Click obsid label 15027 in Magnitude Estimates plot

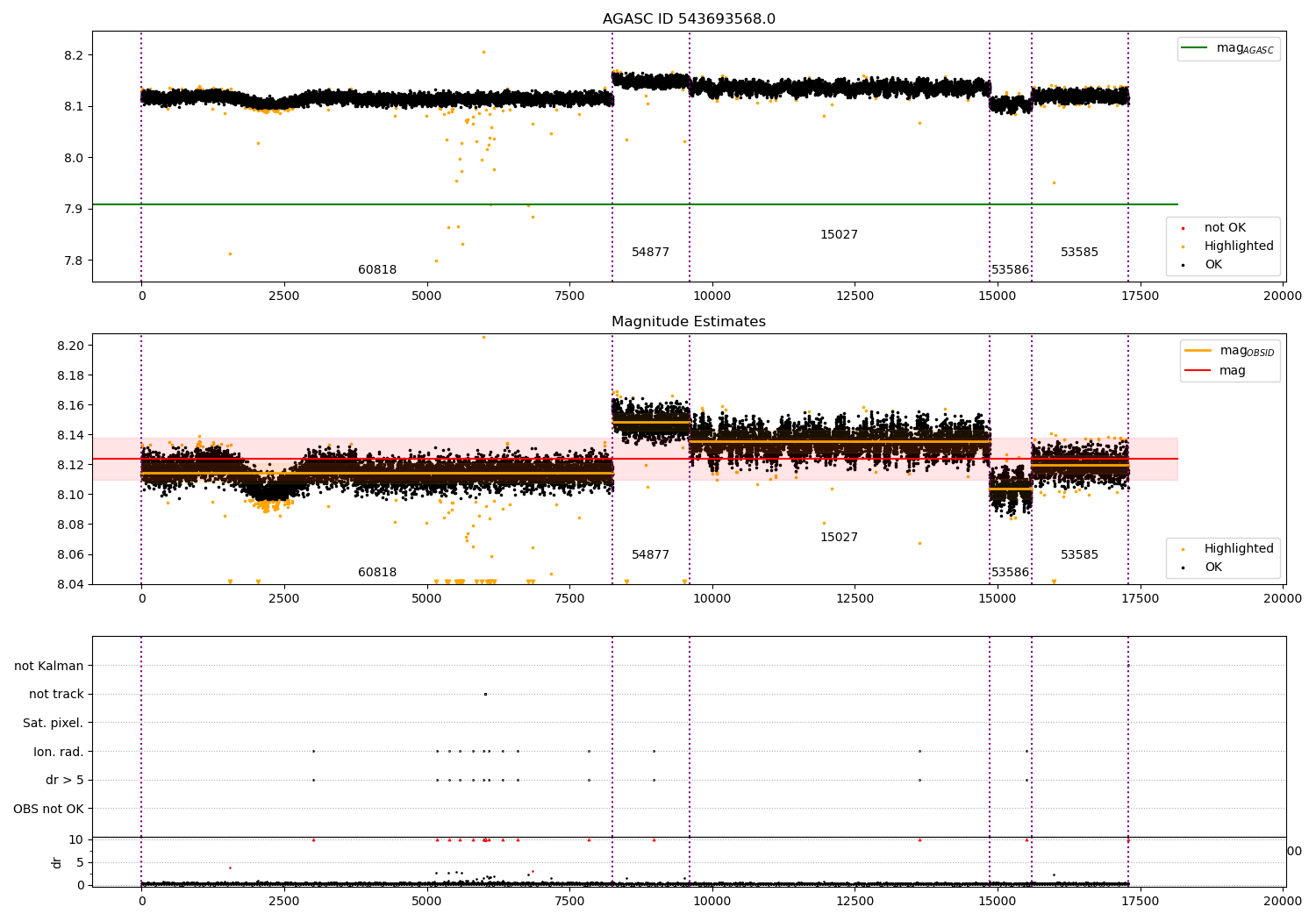coord(839,538)
